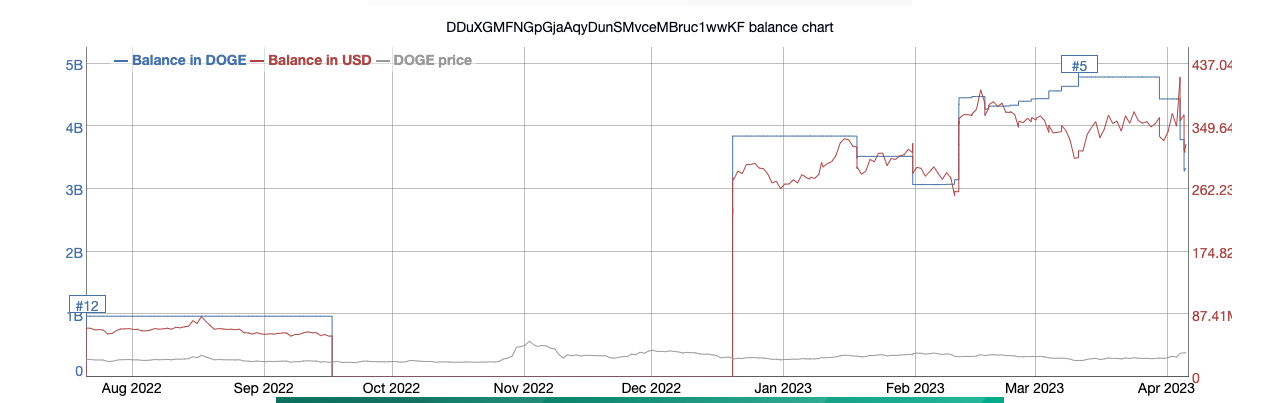Hide the DOGE price legend series
Viewport: 1277px width, 403px height.
432,61
